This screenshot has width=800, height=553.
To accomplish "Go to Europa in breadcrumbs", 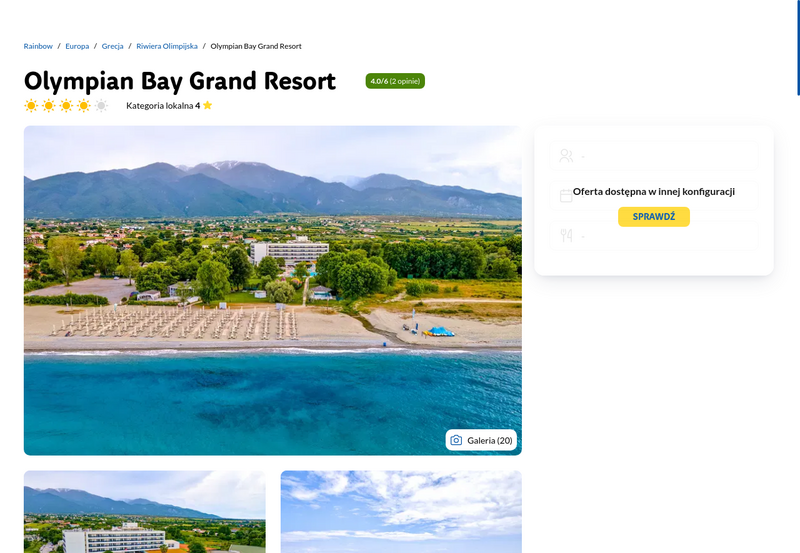I will pyautogui.click(x=77, y=46).
